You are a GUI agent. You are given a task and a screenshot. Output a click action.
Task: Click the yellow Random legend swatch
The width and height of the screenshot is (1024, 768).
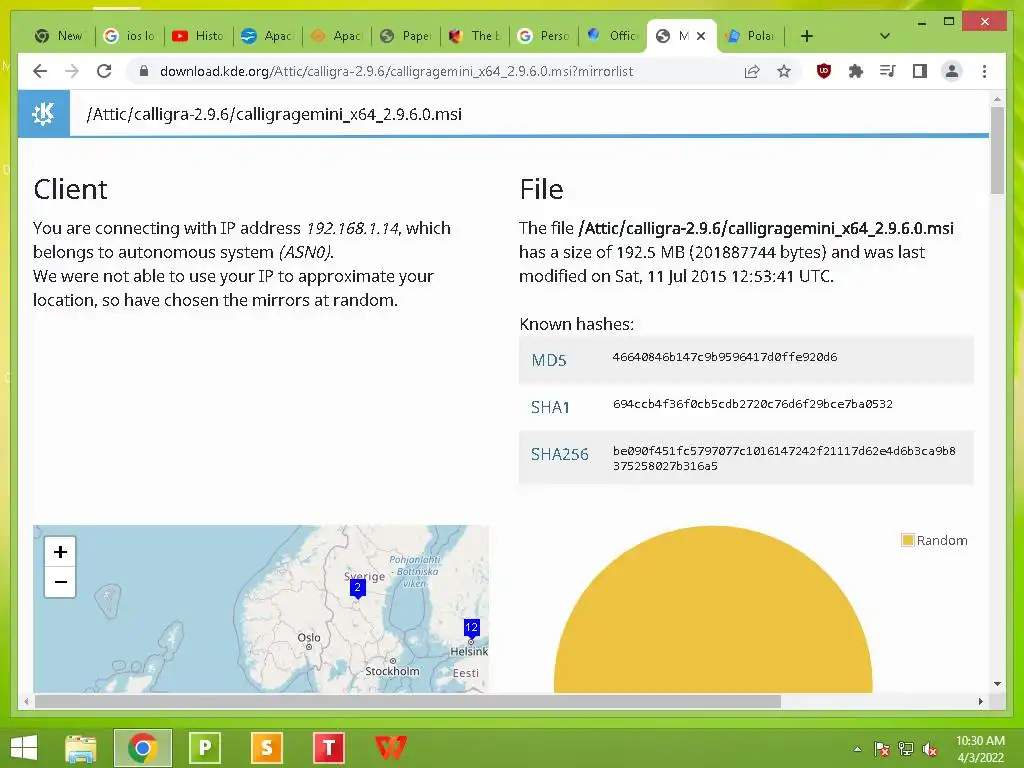pyautogui.click(x=907, y=540)
